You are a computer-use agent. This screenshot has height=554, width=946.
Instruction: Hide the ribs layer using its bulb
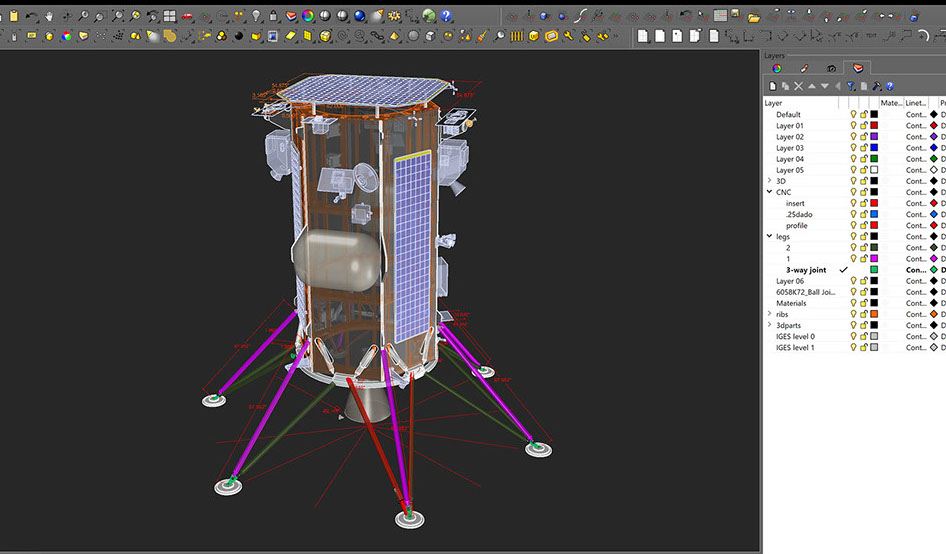tap(853, 314)
